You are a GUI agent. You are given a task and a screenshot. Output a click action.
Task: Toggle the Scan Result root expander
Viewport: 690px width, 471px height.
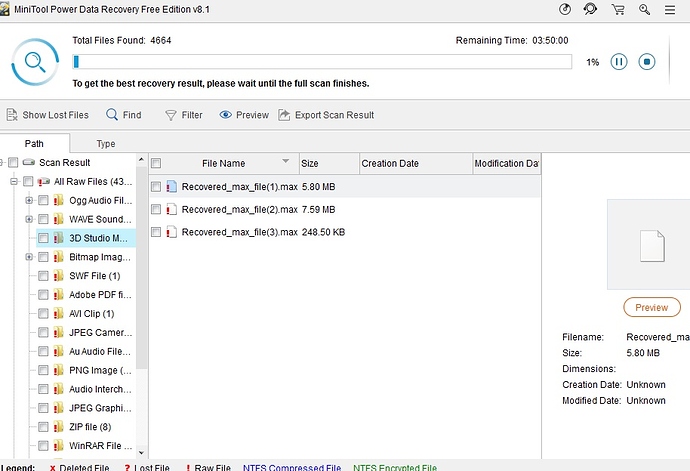pyautogui.click(x=1, y=162)
